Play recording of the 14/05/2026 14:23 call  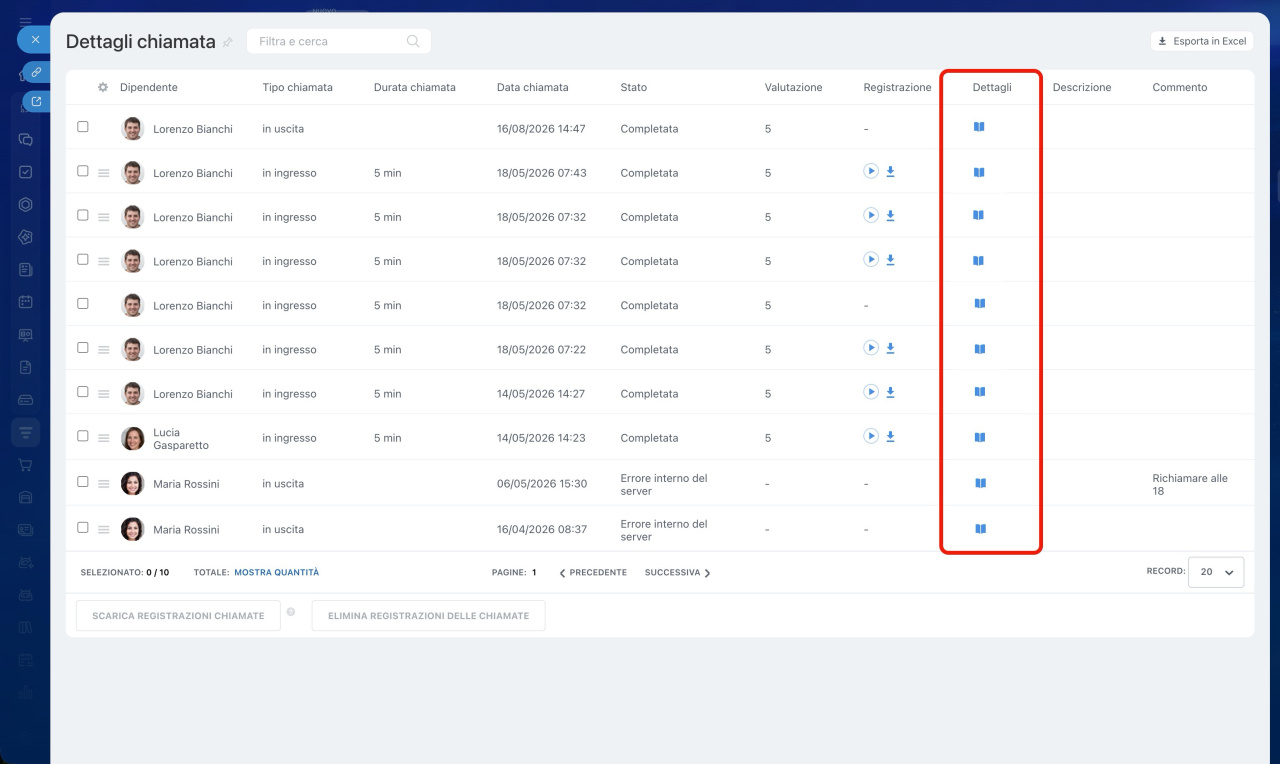871,436
